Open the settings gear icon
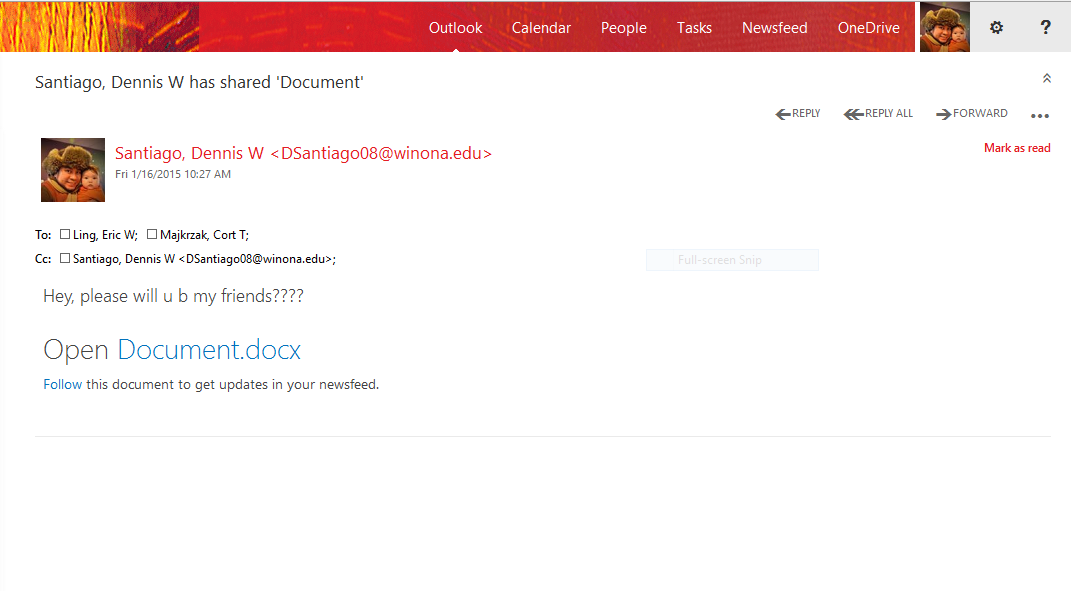The image size is (1071, 591). coord(996,27)
